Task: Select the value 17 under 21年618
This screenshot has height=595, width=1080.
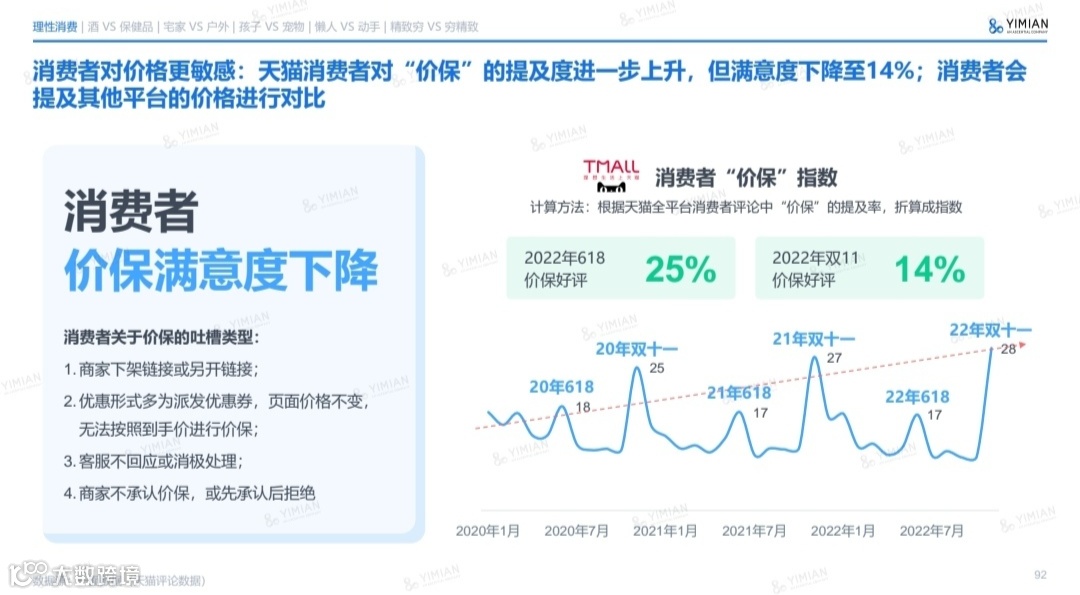Action: pyautogui.click(x=760, y=413)
